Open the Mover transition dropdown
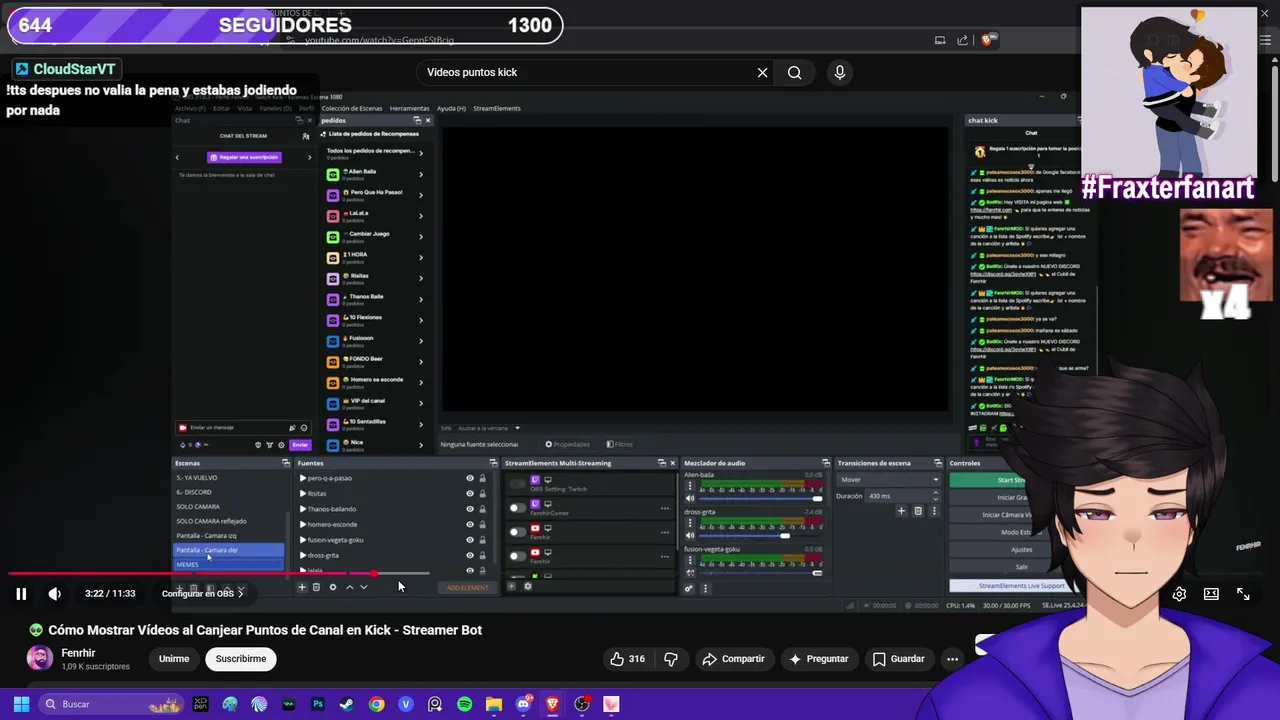Viewport: 1280px width, 720px height. (889, 479)
